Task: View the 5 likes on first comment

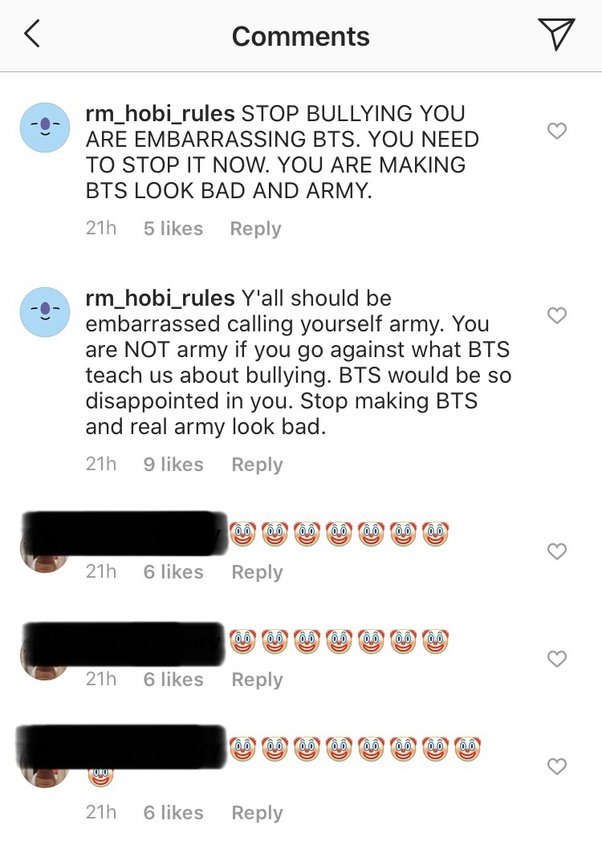Action: (x=173, y=228)
